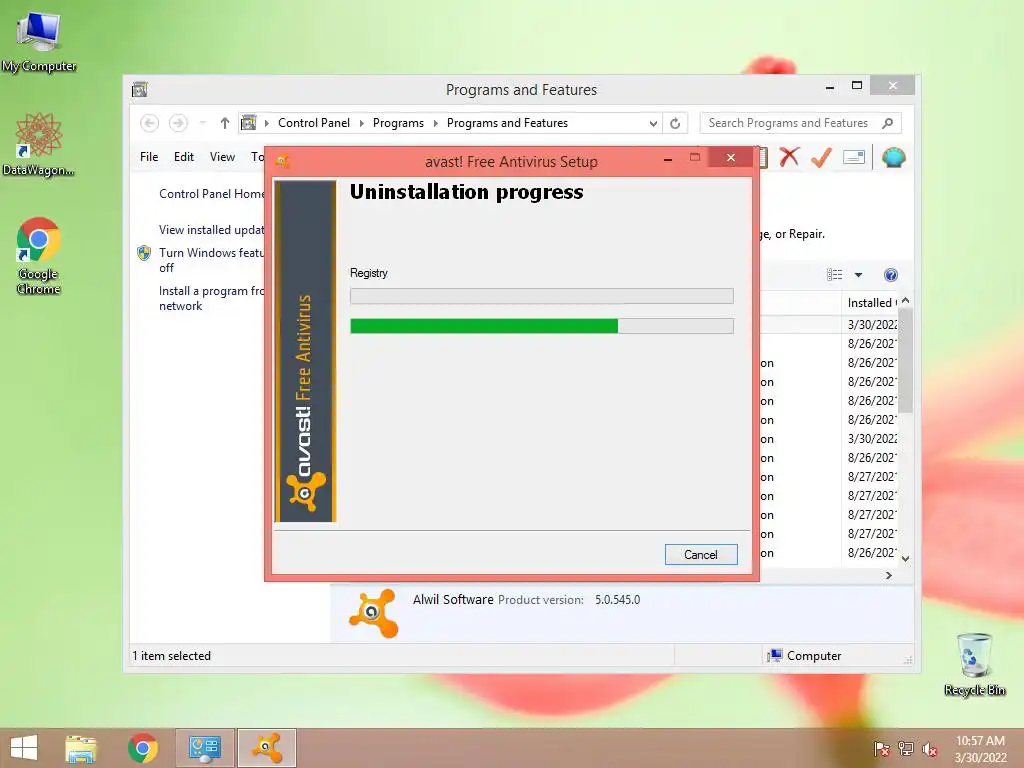Open the taskbar clock showing 10:57 AM
The image size is (1024, 768).
point(980,749)
